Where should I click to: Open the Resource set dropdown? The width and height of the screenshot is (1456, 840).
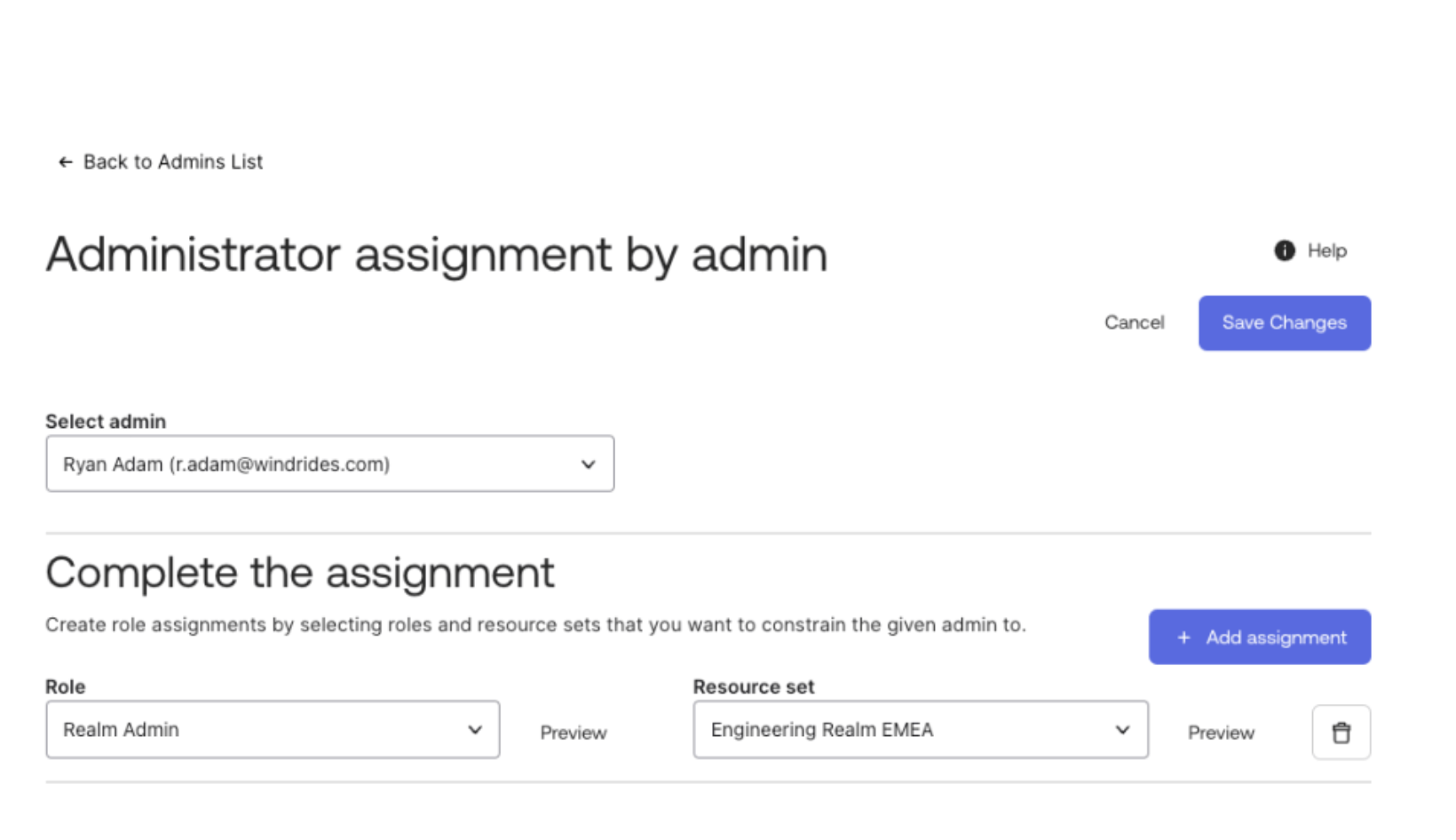(920, 729)
